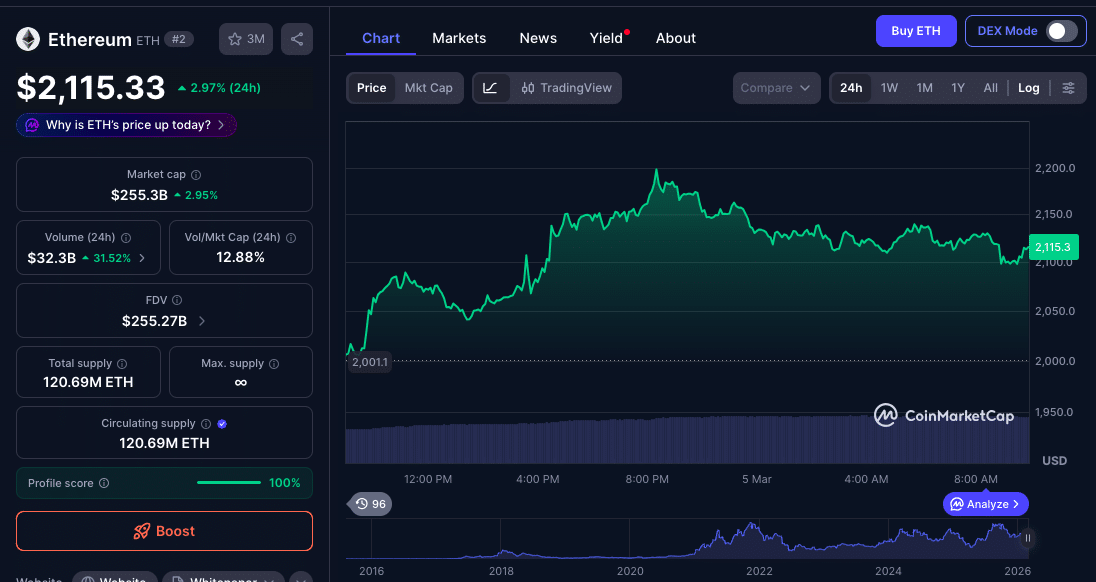Click the AI icon in price question
Viewport: 1096px width, 582px height.
coord(31,126)
